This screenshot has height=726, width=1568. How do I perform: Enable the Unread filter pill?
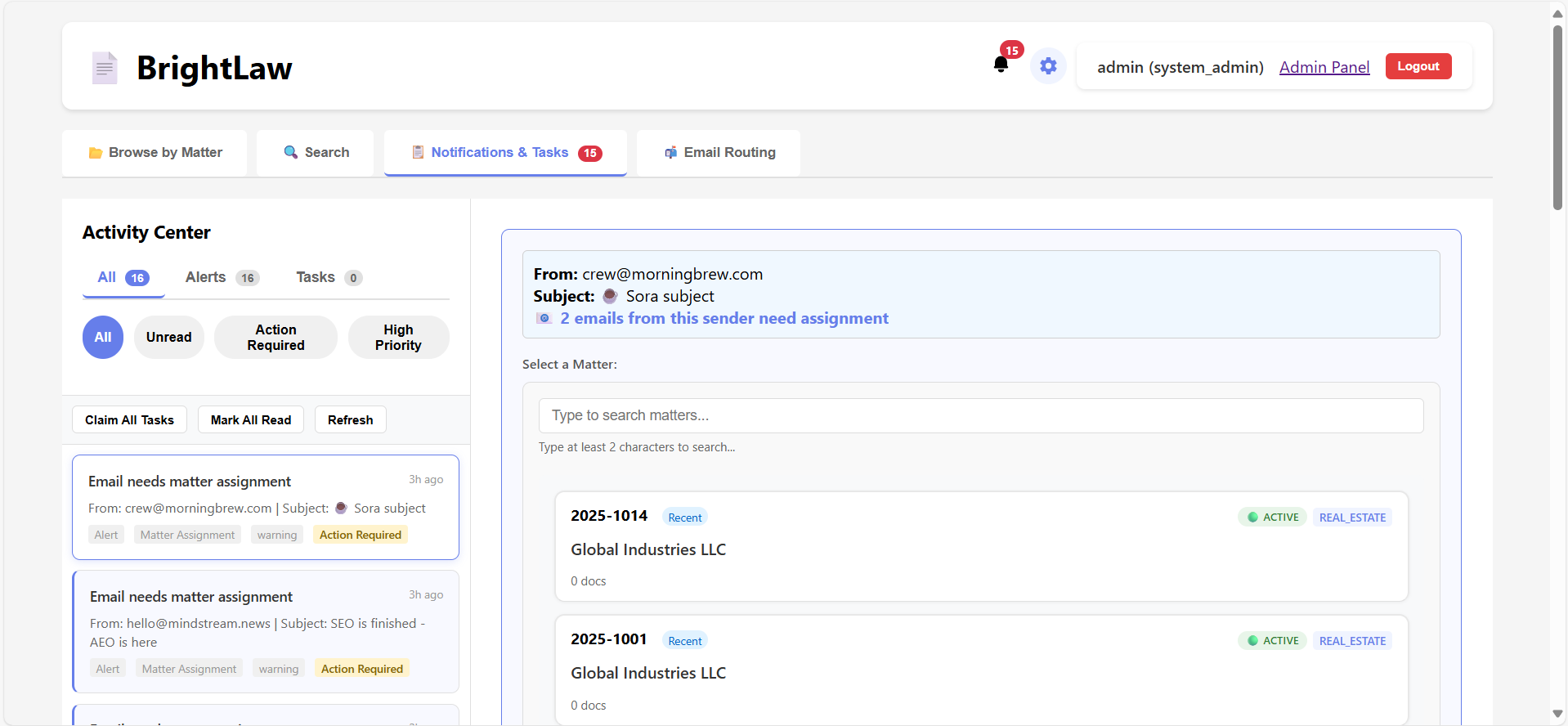pos(168,337)
